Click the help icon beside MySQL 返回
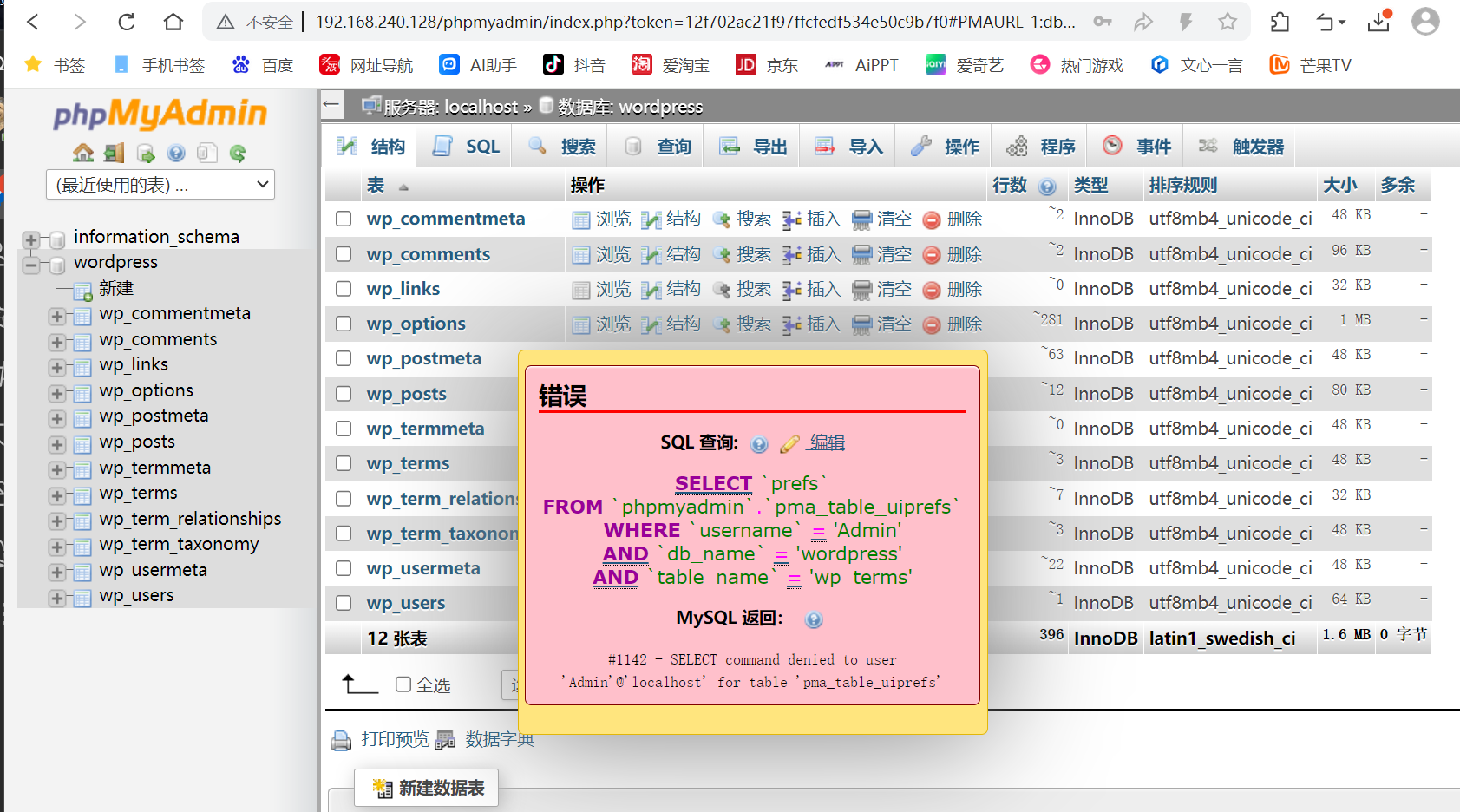 click(813, 619)
